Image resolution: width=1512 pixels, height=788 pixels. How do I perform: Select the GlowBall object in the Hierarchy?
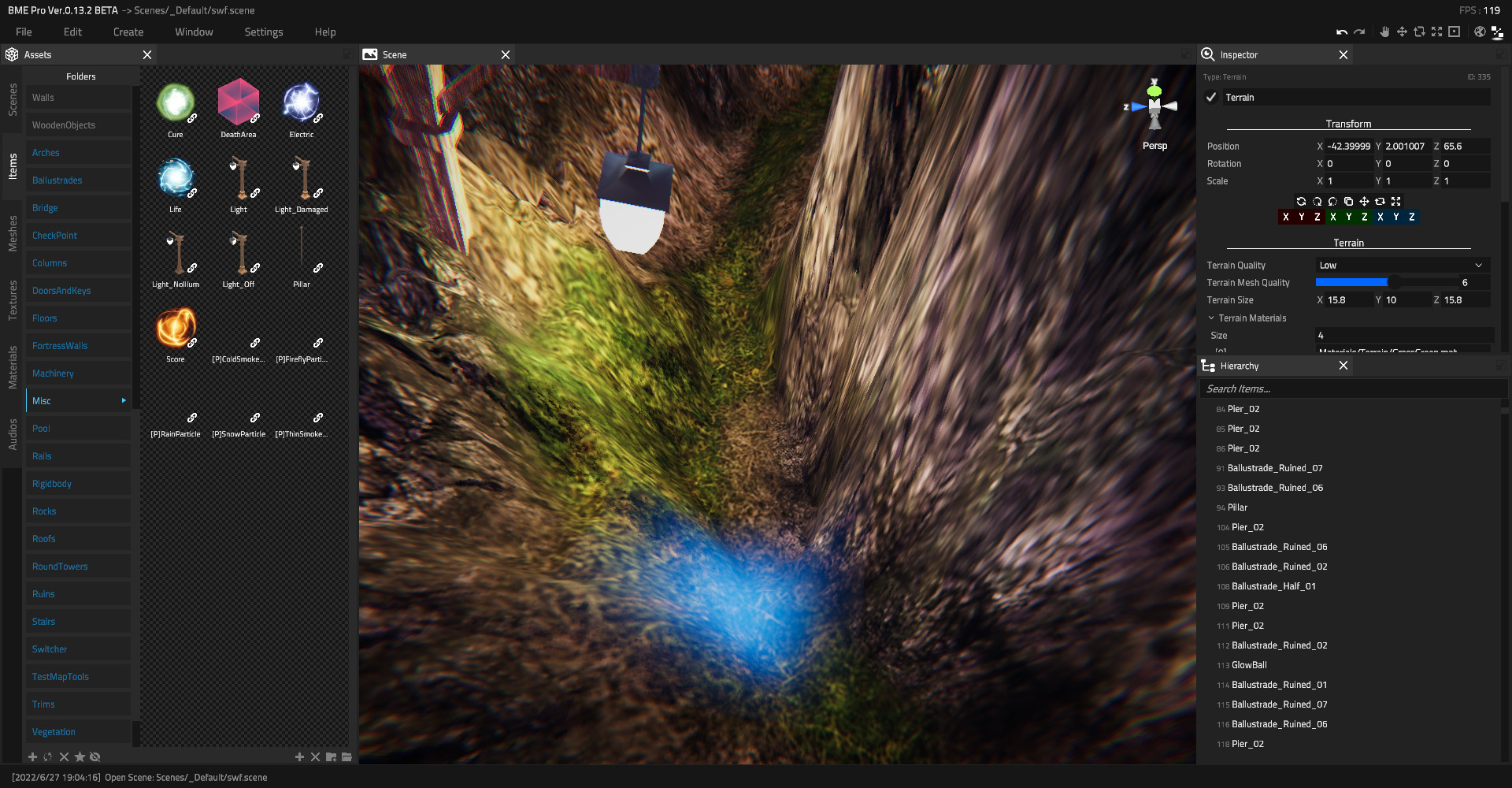click(1249, 664)
